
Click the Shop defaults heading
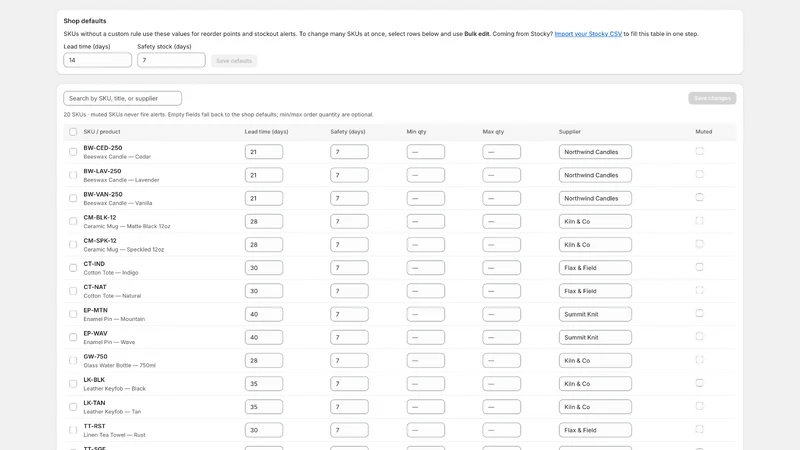[x=85, y=21]
